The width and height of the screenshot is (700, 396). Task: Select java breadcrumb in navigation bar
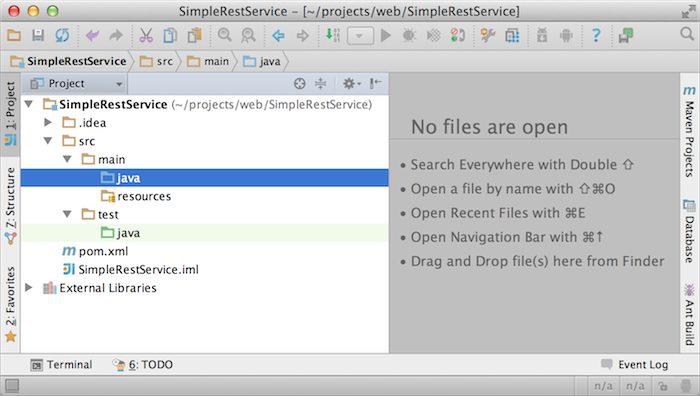(262, 61)
